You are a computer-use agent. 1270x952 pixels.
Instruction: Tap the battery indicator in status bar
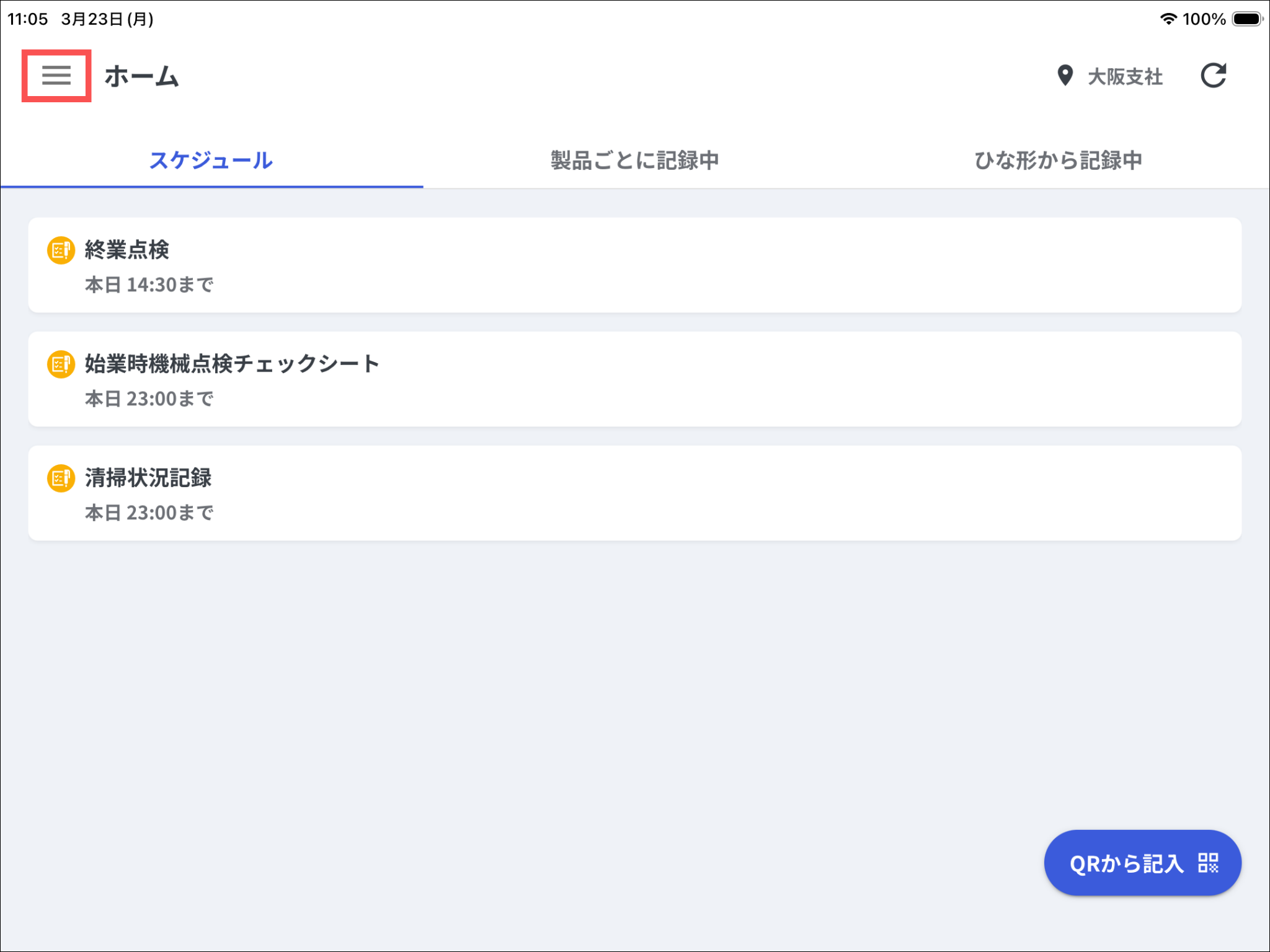click(1247, 19)
